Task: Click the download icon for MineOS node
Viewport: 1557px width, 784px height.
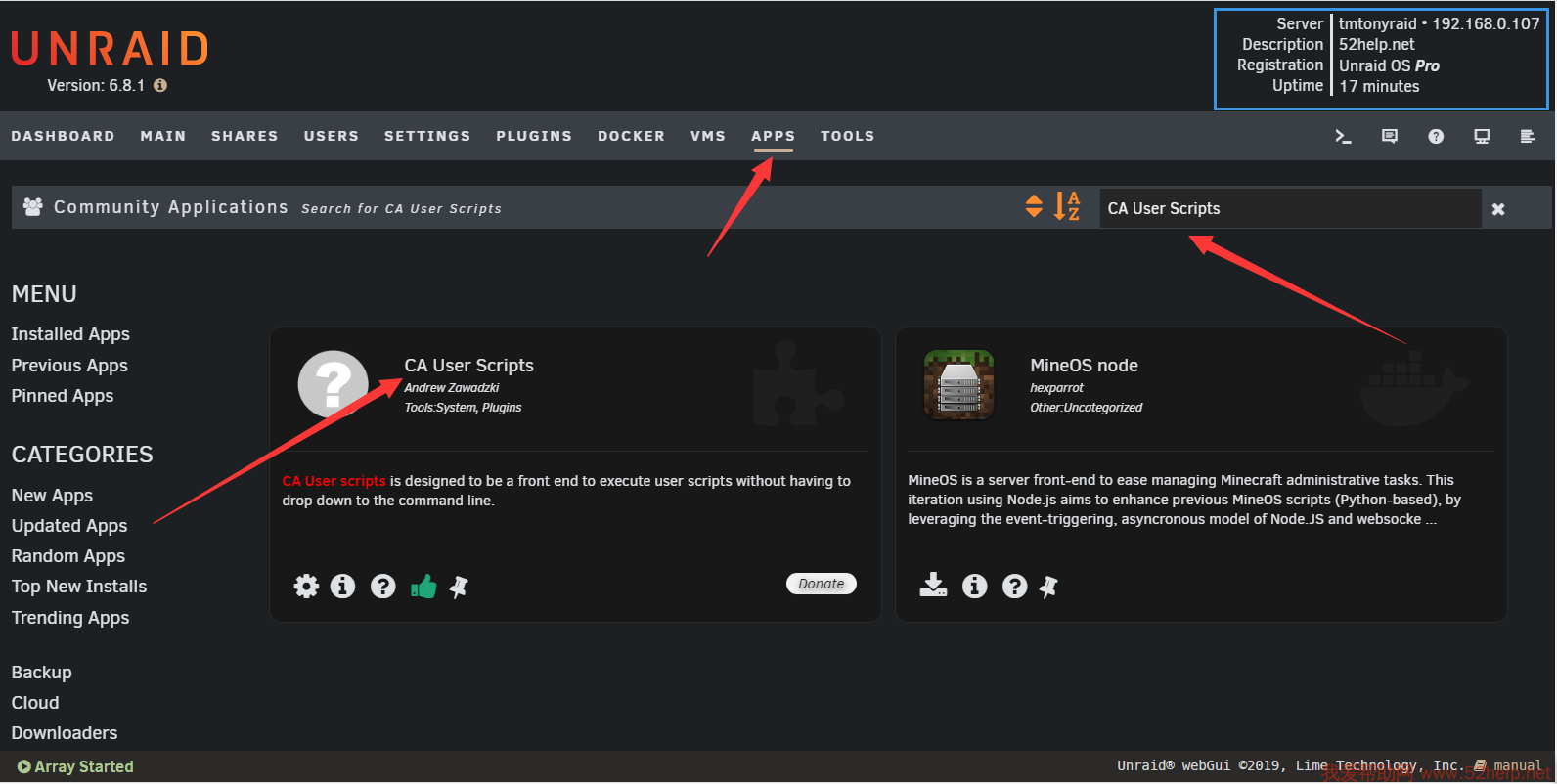Action: pos(933,586)
